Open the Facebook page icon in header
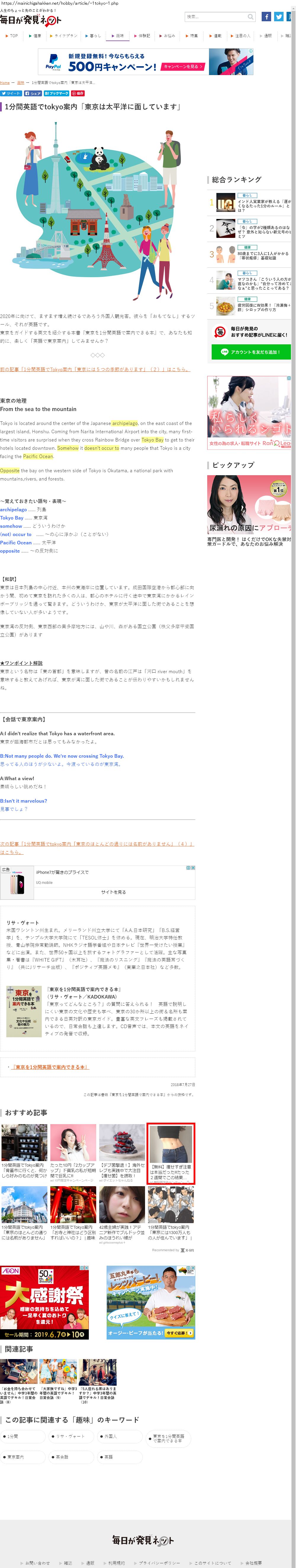The height and width of the screenshot is (1568, 296). pyautogui.click(x=266, y=17)
